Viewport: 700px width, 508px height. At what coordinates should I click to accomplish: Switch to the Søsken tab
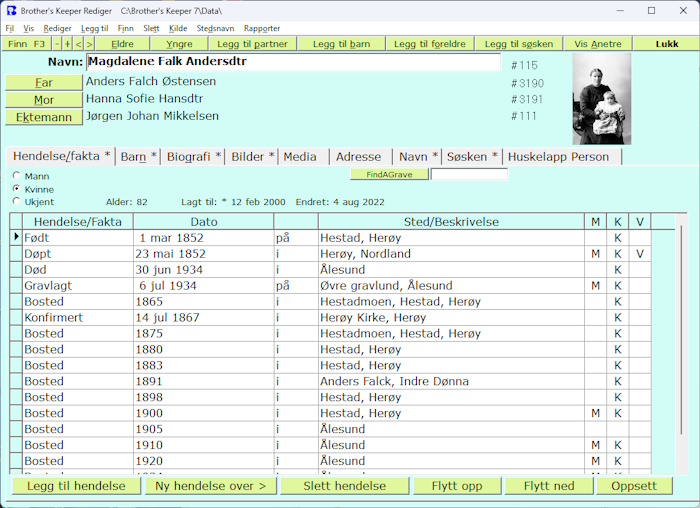(x=472, y=157)
